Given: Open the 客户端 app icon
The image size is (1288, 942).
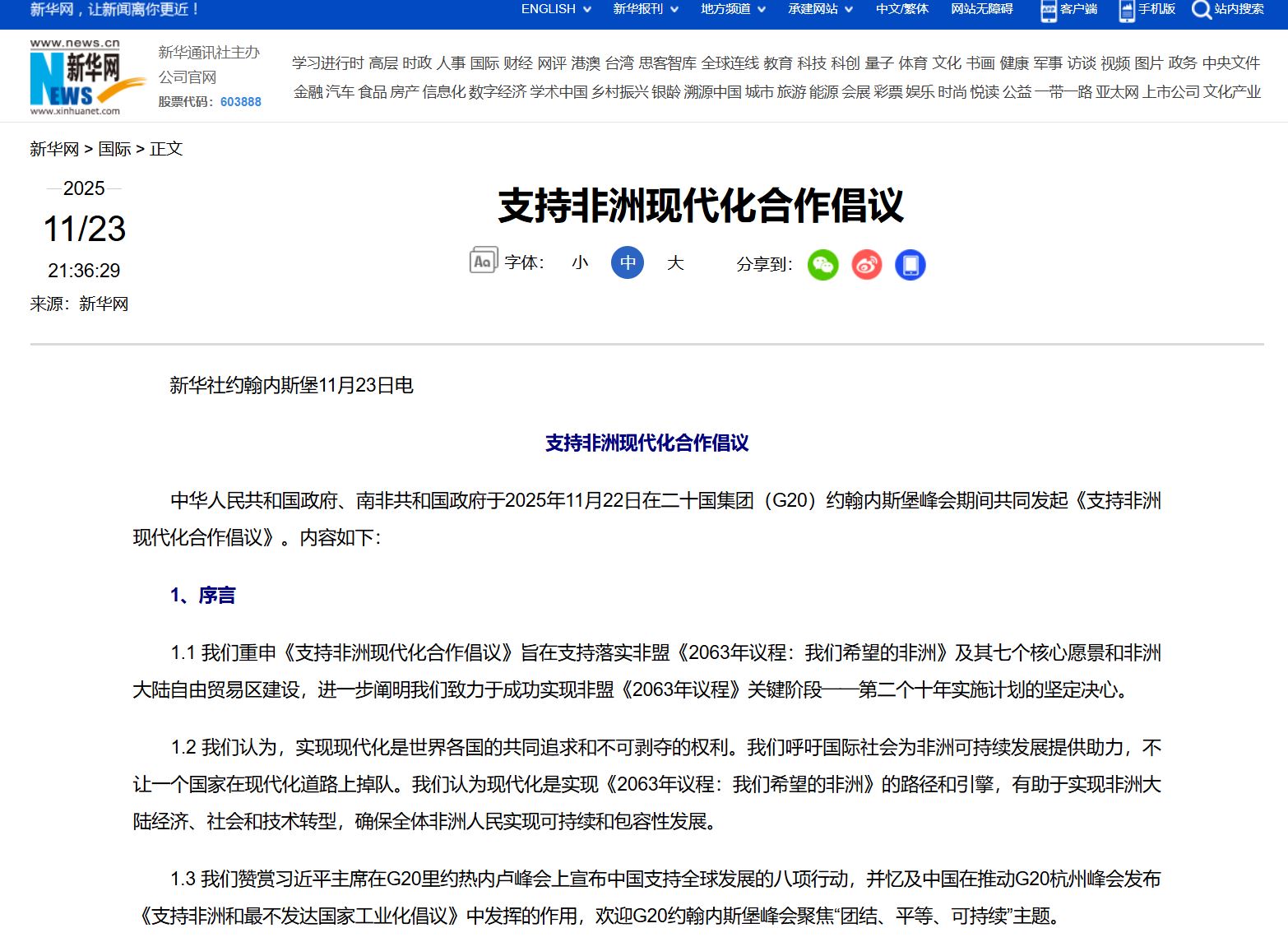Looking at the screenshot, I should [1049, 10].
